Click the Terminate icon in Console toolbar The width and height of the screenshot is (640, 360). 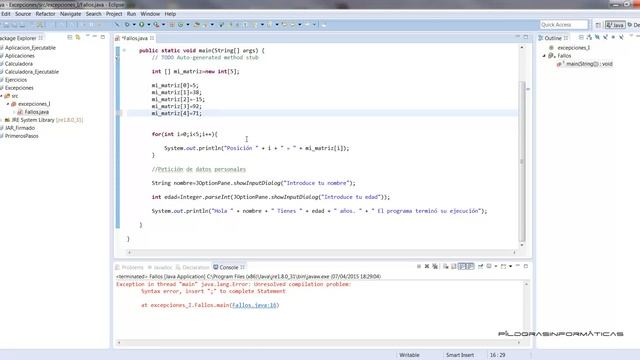coord(419,266)
